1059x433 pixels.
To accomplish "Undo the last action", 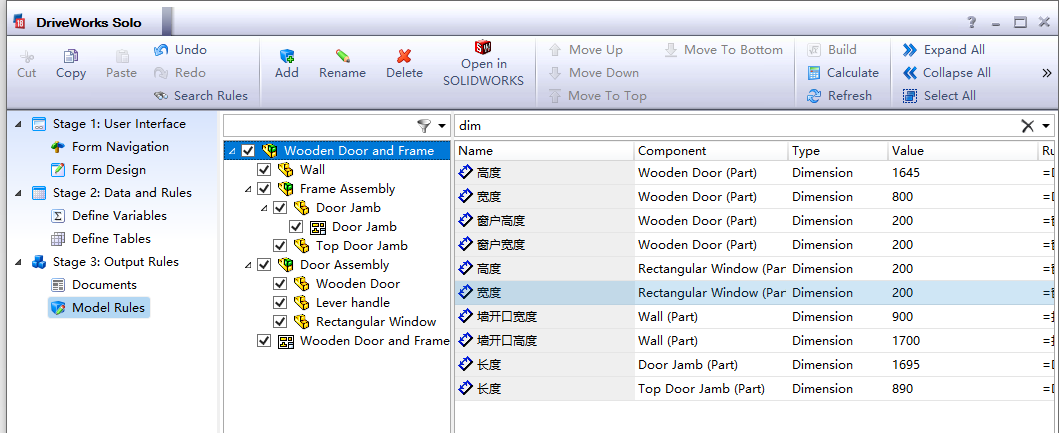I will pos(180,50).
